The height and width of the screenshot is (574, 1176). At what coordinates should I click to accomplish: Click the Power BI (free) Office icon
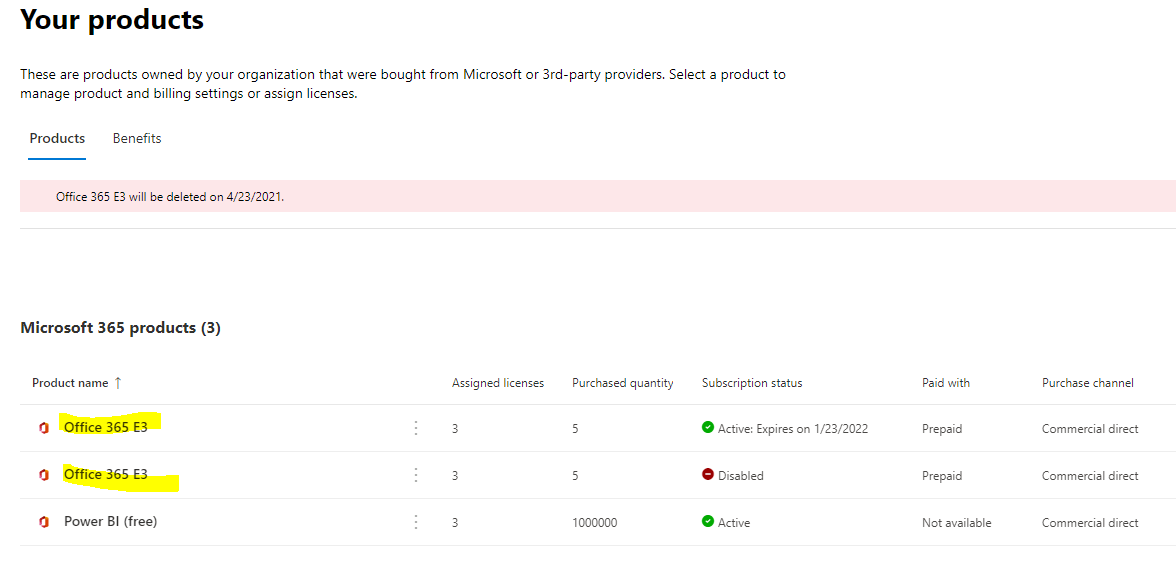click(43, 522)
